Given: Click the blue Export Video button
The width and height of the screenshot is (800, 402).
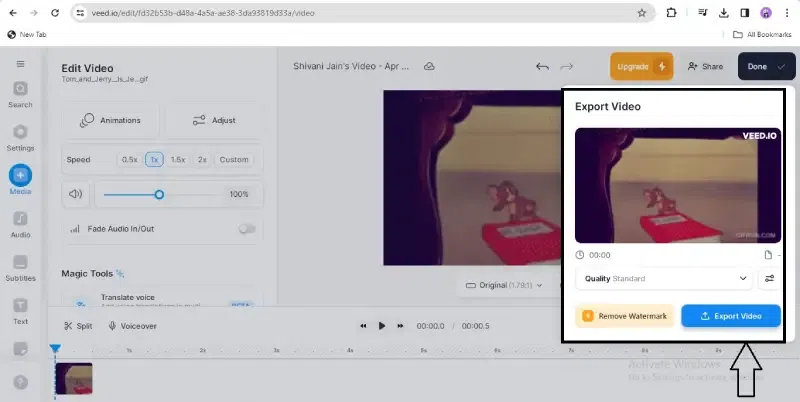Looking at the screenshot, I should tap(731, 316).
